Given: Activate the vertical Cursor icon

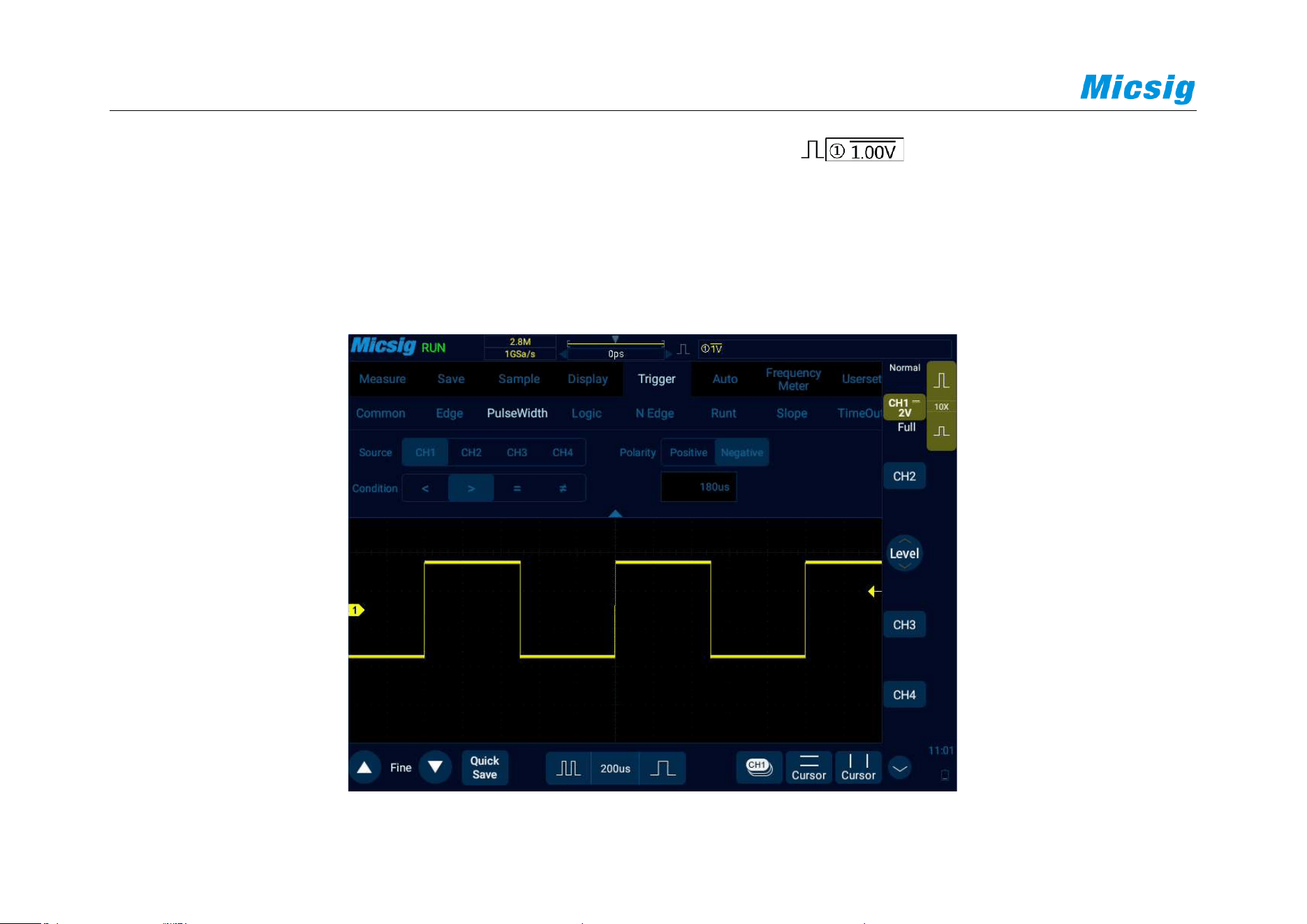Looking at the screenshot, I should pos(858,768).
